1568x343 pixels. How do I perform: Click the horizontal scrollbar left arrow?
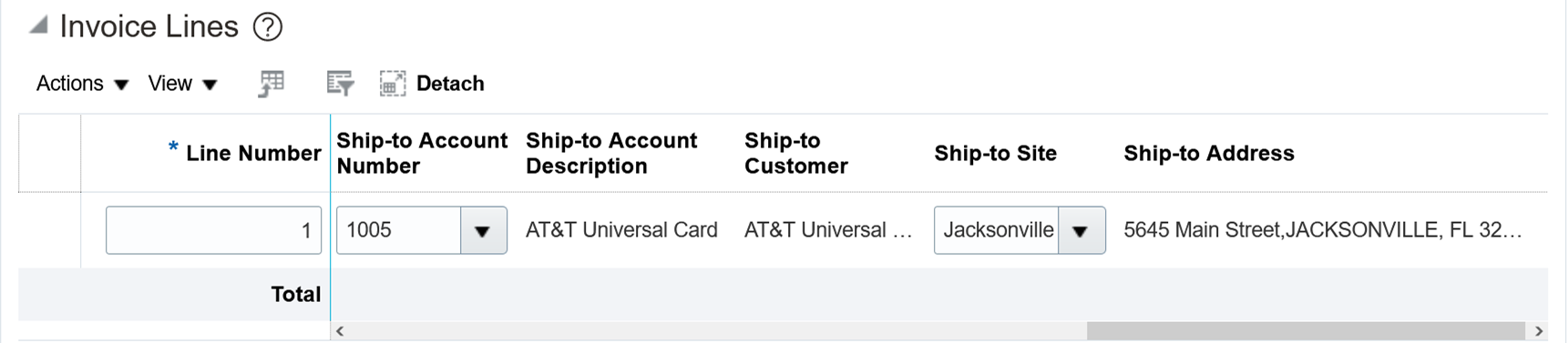pyautogui.click(x=340, y=331)
